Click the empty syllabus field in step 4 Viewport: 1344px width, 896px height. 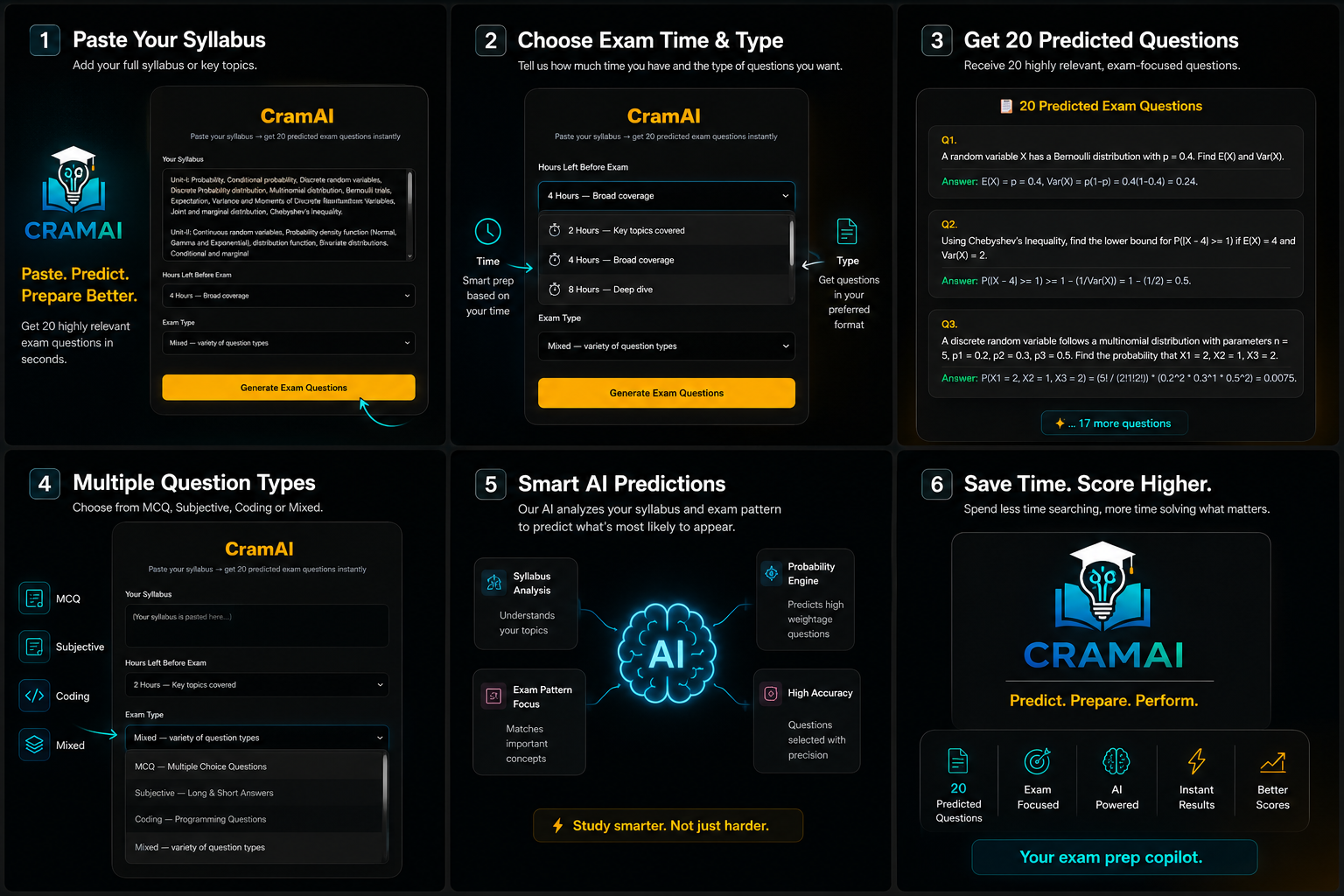[x=257, y=626]
